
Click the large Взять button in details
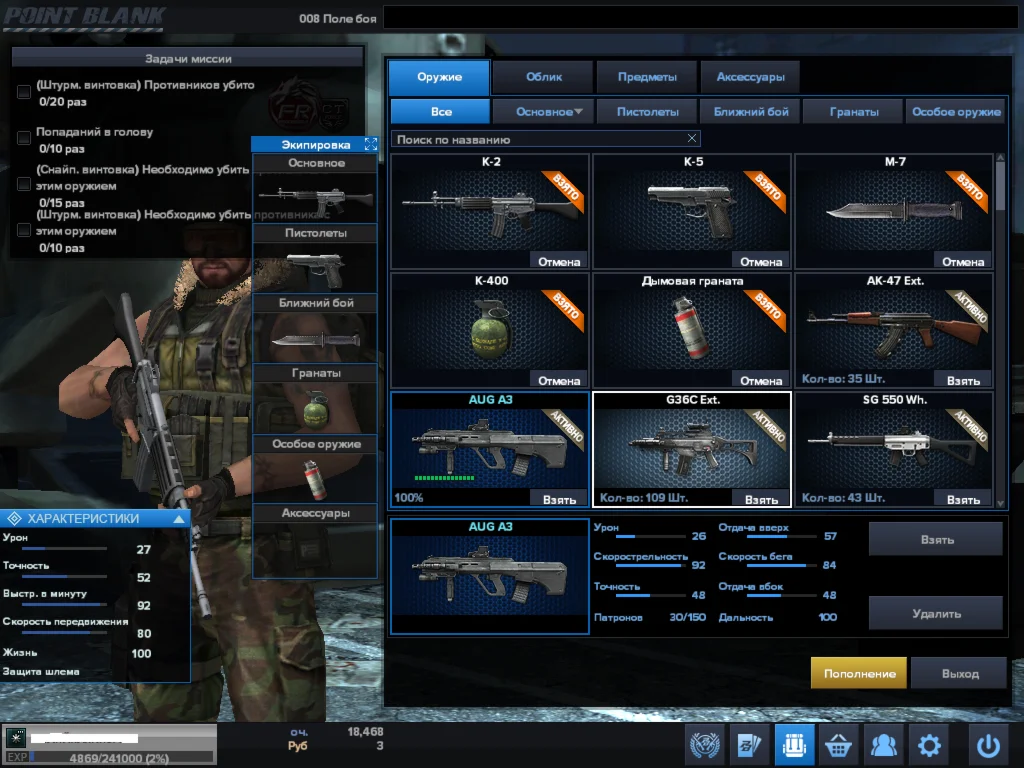pos(936,539)
